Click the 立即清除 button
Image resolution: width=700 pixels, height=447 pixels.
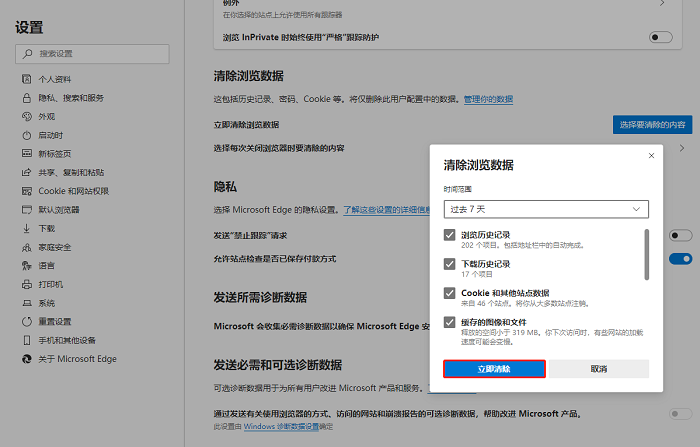point(494,369)
